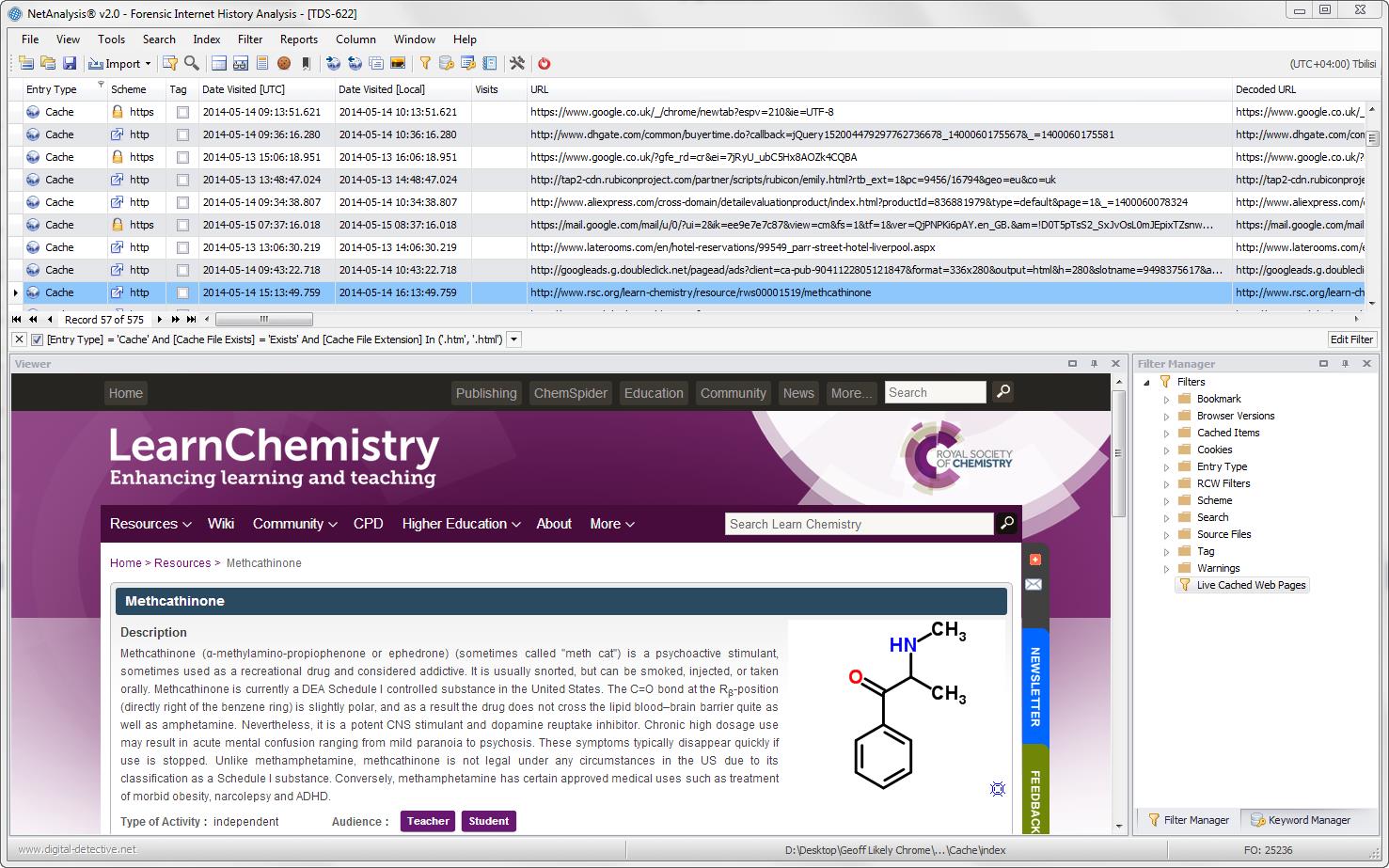This screenshot has height=868, width=1389.
Task: Tick the Tag checkbox for the googleads doubleclick row
Action: [x=182, y=270]
